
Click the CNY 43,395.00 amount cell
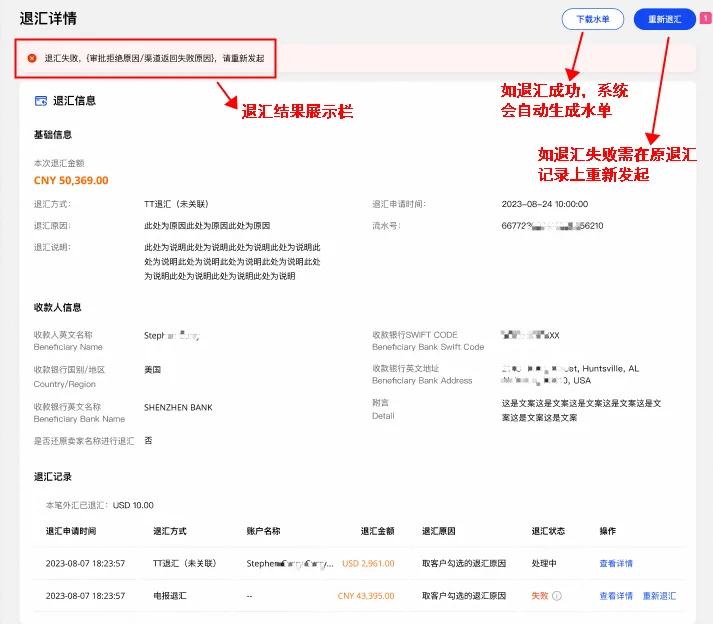point(366,596)
